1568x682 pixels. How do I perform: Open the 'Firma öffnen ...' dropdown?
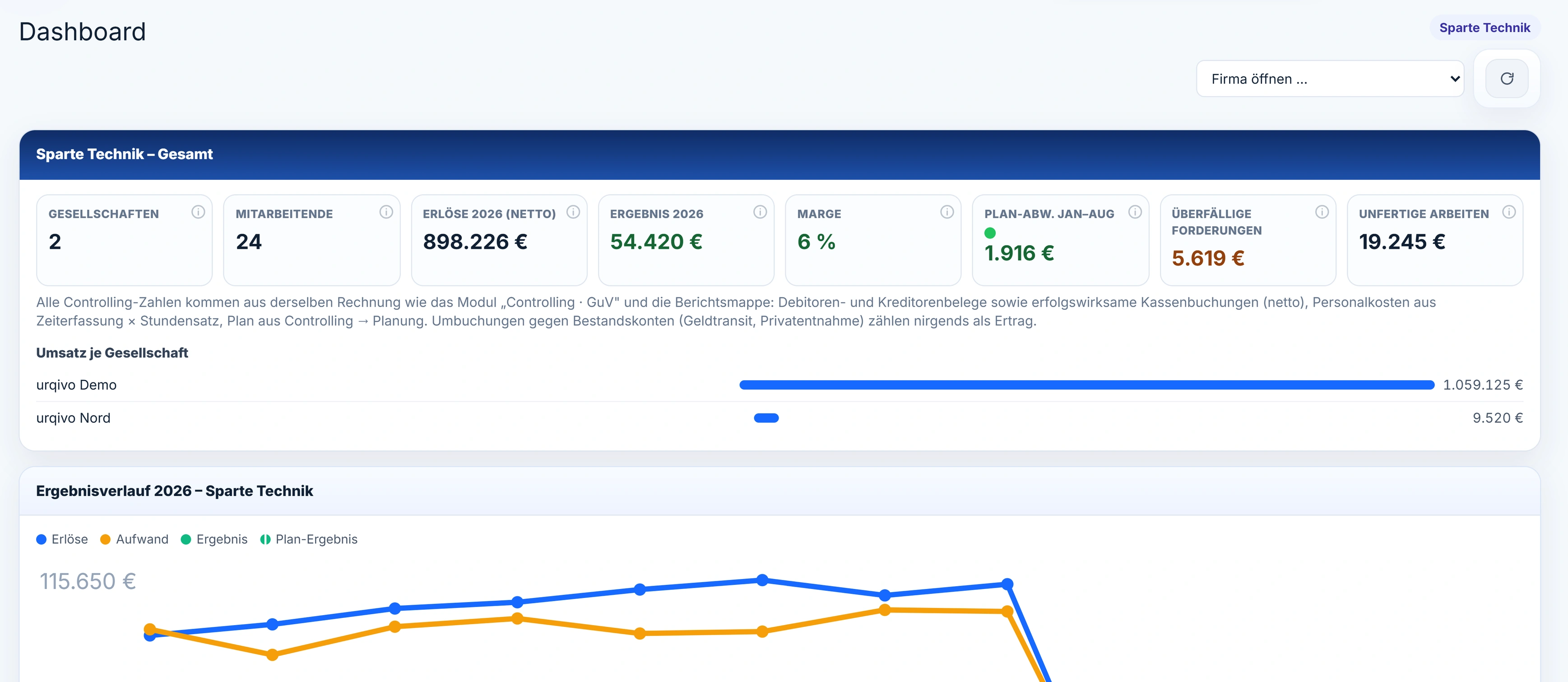tap(1330, 79)
